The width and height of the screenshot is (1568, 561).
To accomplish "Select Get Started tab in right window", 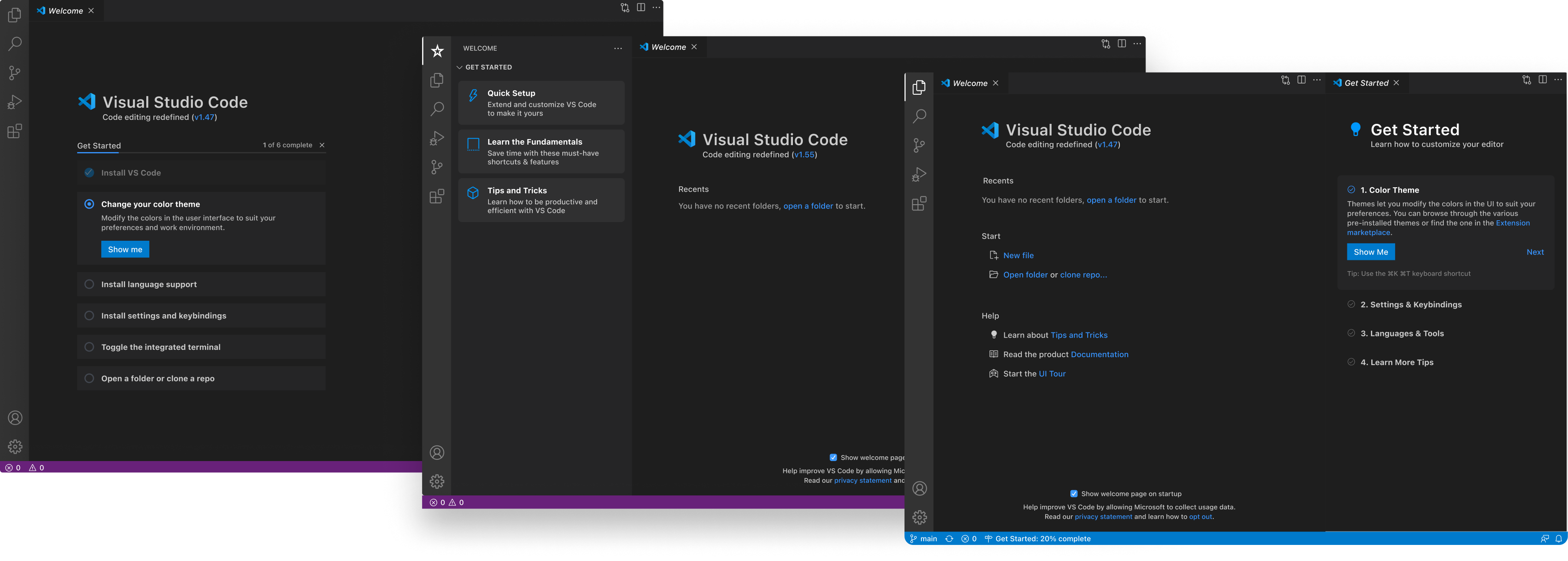I will 1367,83.
